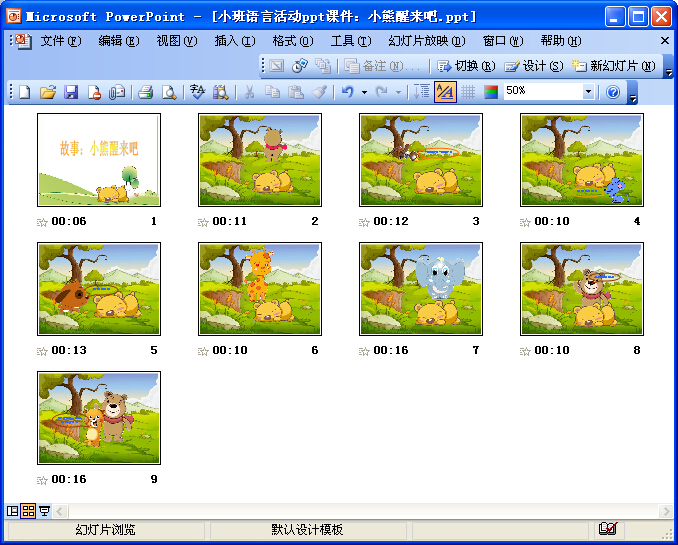The height and width of the screenshot is (545, 678).
Task: Click the 切换(R) transition button
Action: 466,66
